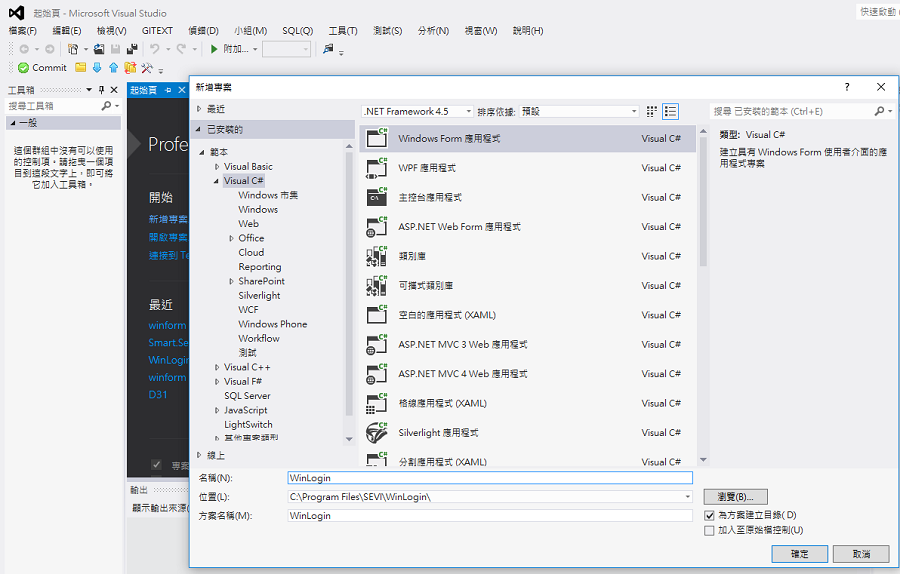Toggle start page checkbox above the output panel
Viewport: 900px width, 574px height.
point(156,464)
